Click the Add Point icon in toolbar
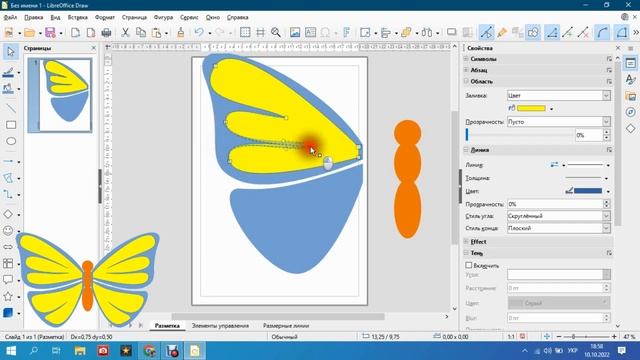Screen dimensions: 640x360 pyautogui.click(x=568, y=33)
